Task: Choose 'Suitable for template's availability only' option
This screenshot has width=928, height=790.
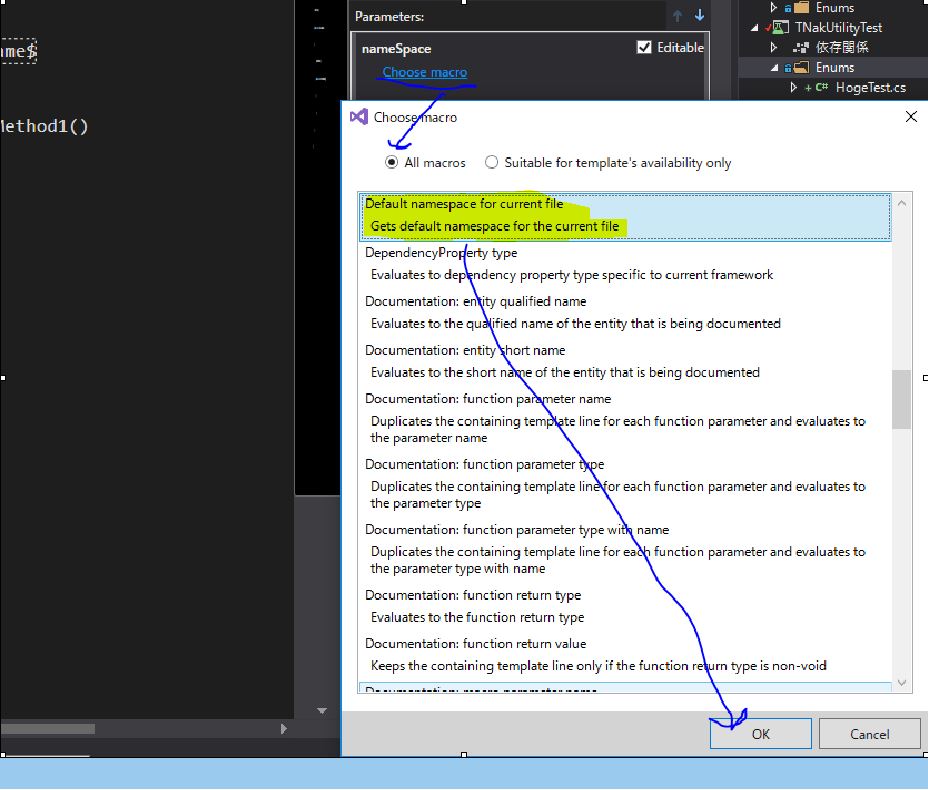Action: click(492, 162)
